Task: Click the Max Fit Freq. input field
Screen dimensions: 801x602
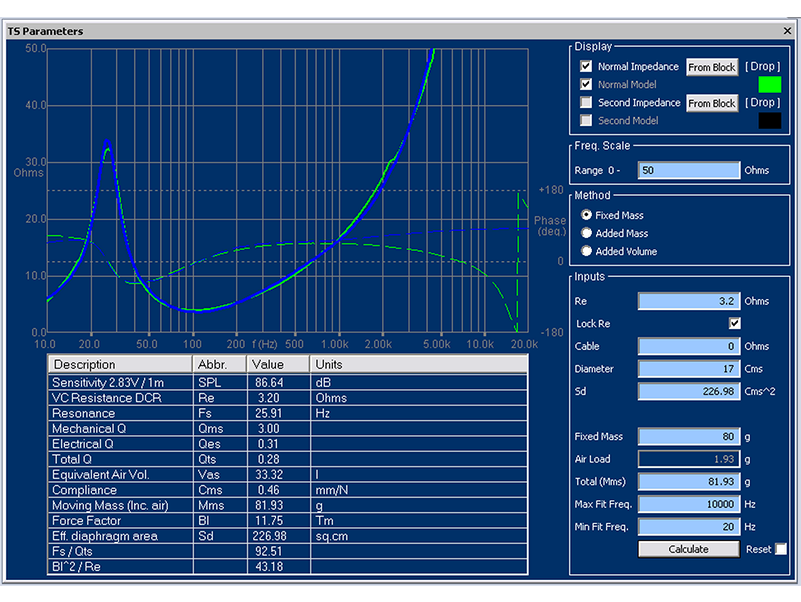Action: 689,504
